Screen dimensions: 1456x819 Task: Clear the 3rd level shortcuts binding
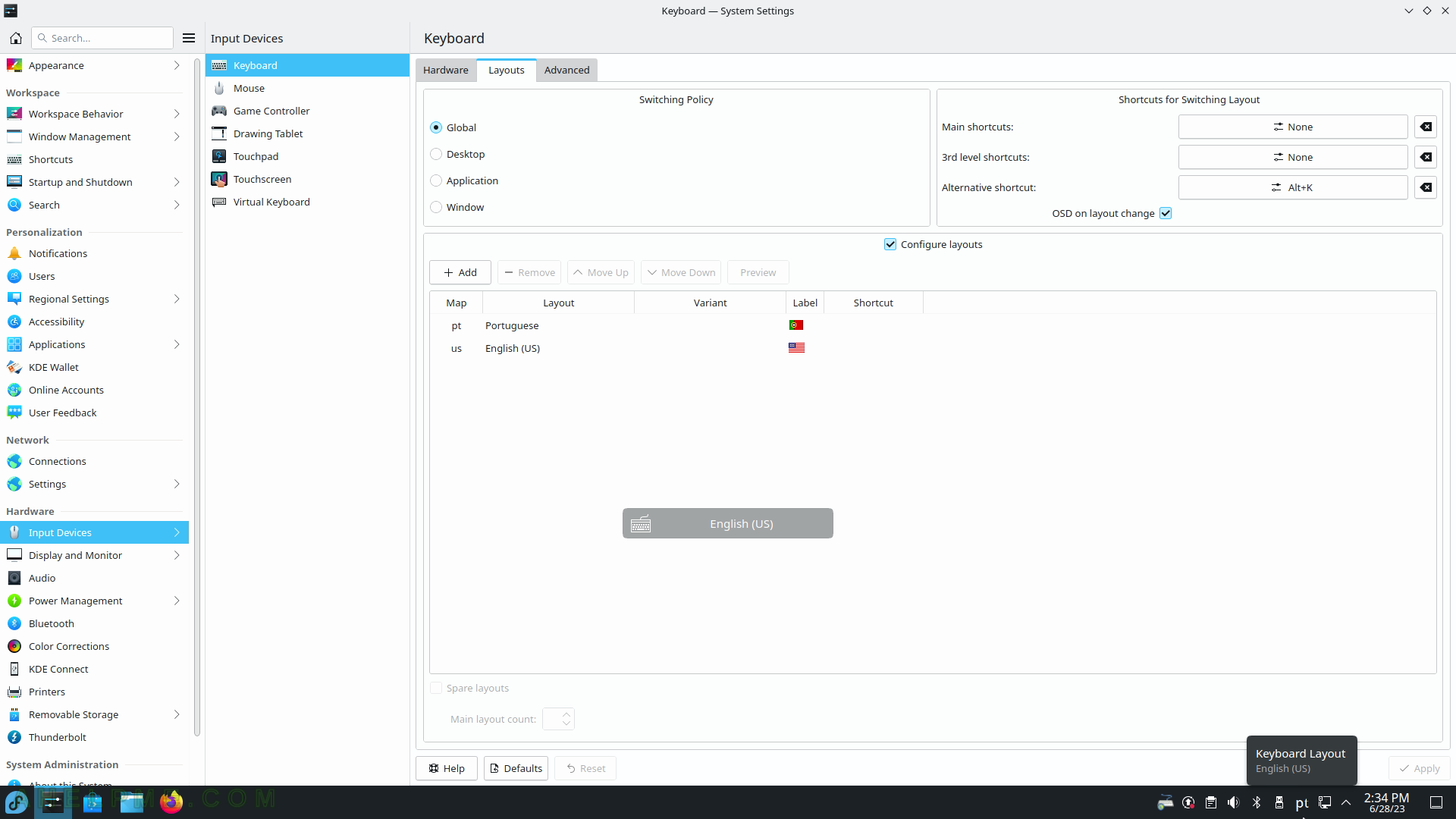coord(1426,157)
